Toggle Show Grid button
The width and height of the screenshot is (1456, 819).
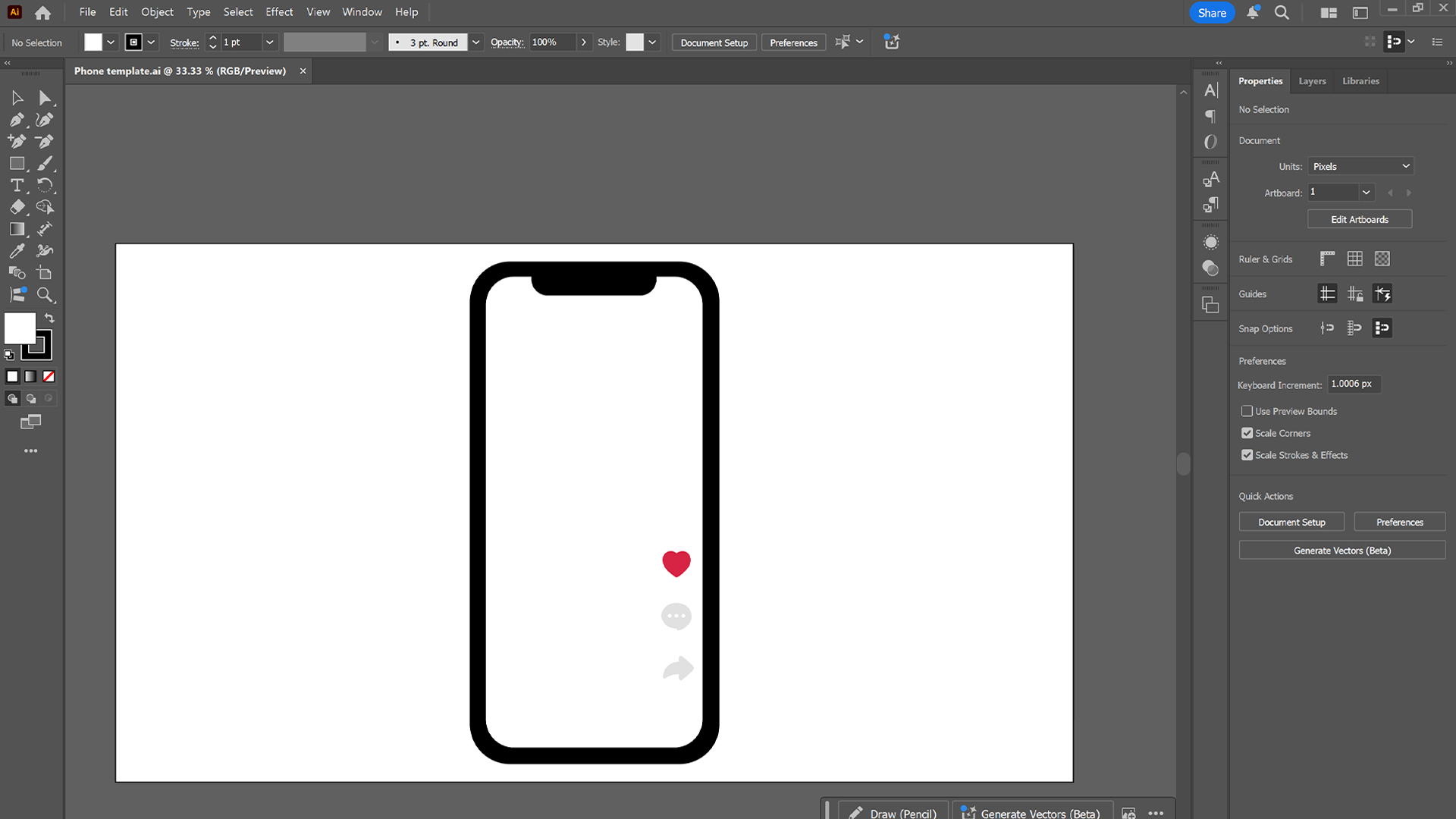pos(1355,259)
